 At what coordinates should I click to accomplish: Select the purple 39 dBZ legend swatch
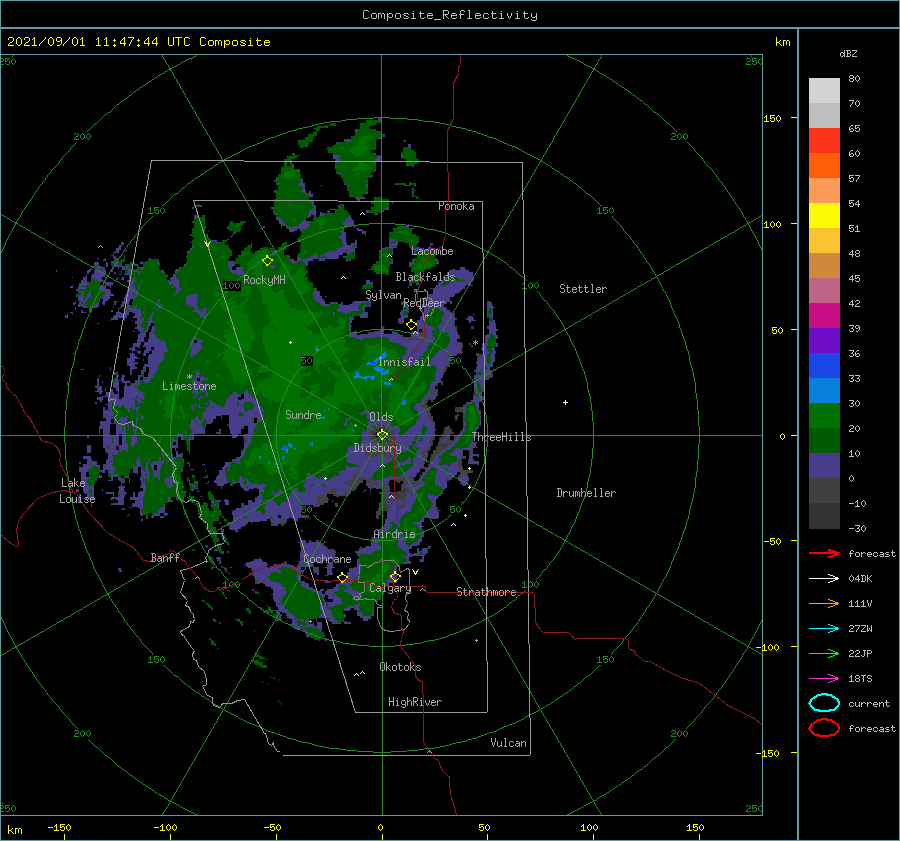coord(824,340)
